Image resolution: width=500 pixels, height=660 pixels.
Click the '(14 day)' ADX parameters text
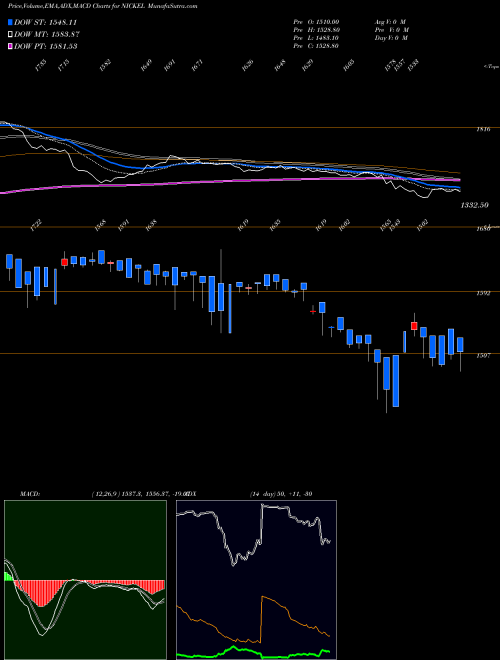pyautogui.click(x=263, y=494)
